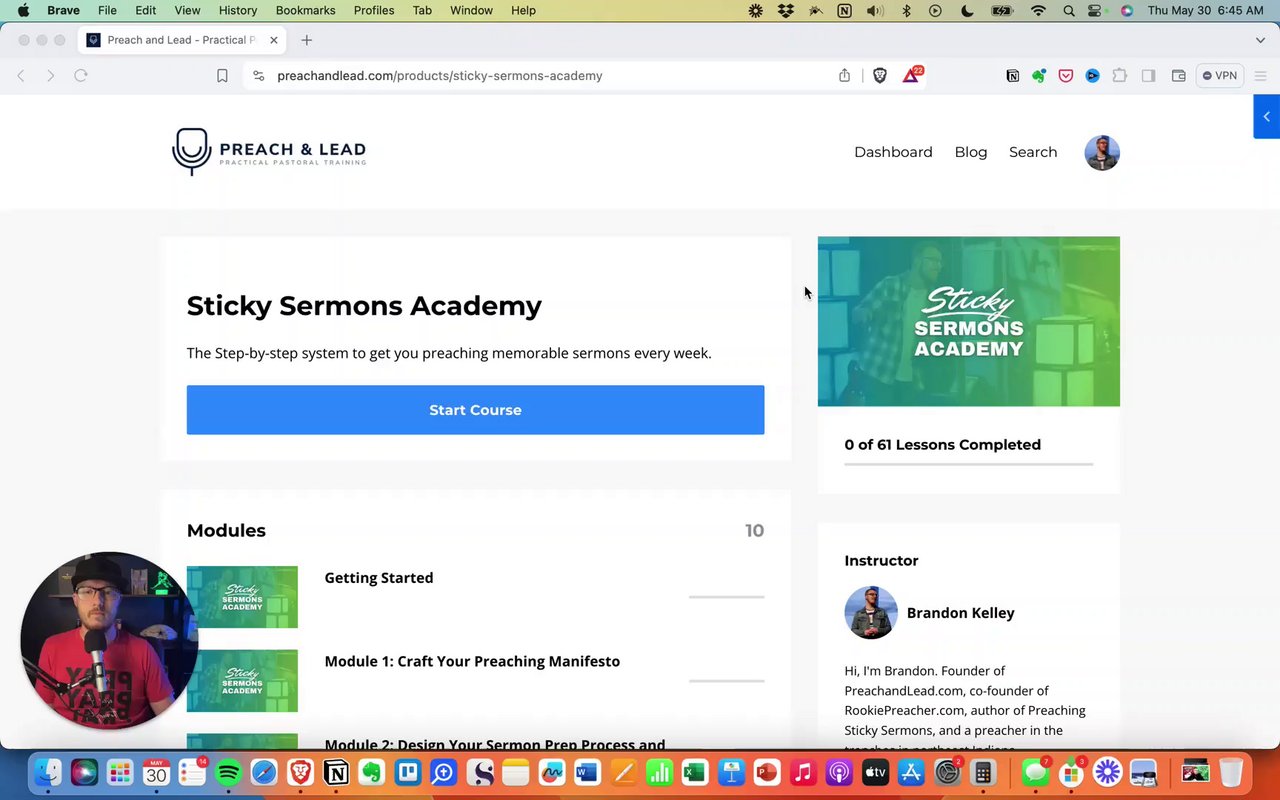Screen dimensions: 1280x800
Task: Expand the blue side panel arrow tab
Action: [x=1267, y=117]
